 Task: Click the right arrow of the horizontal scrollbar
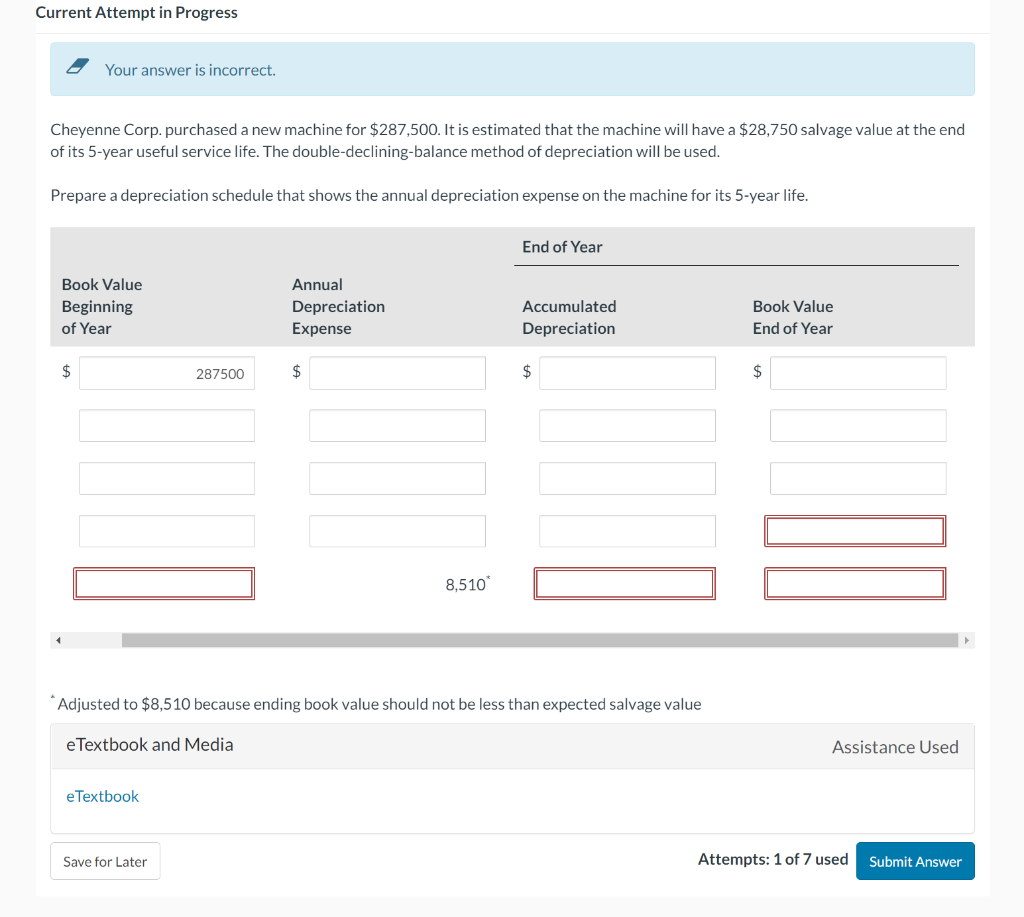[x=967, y=640]
